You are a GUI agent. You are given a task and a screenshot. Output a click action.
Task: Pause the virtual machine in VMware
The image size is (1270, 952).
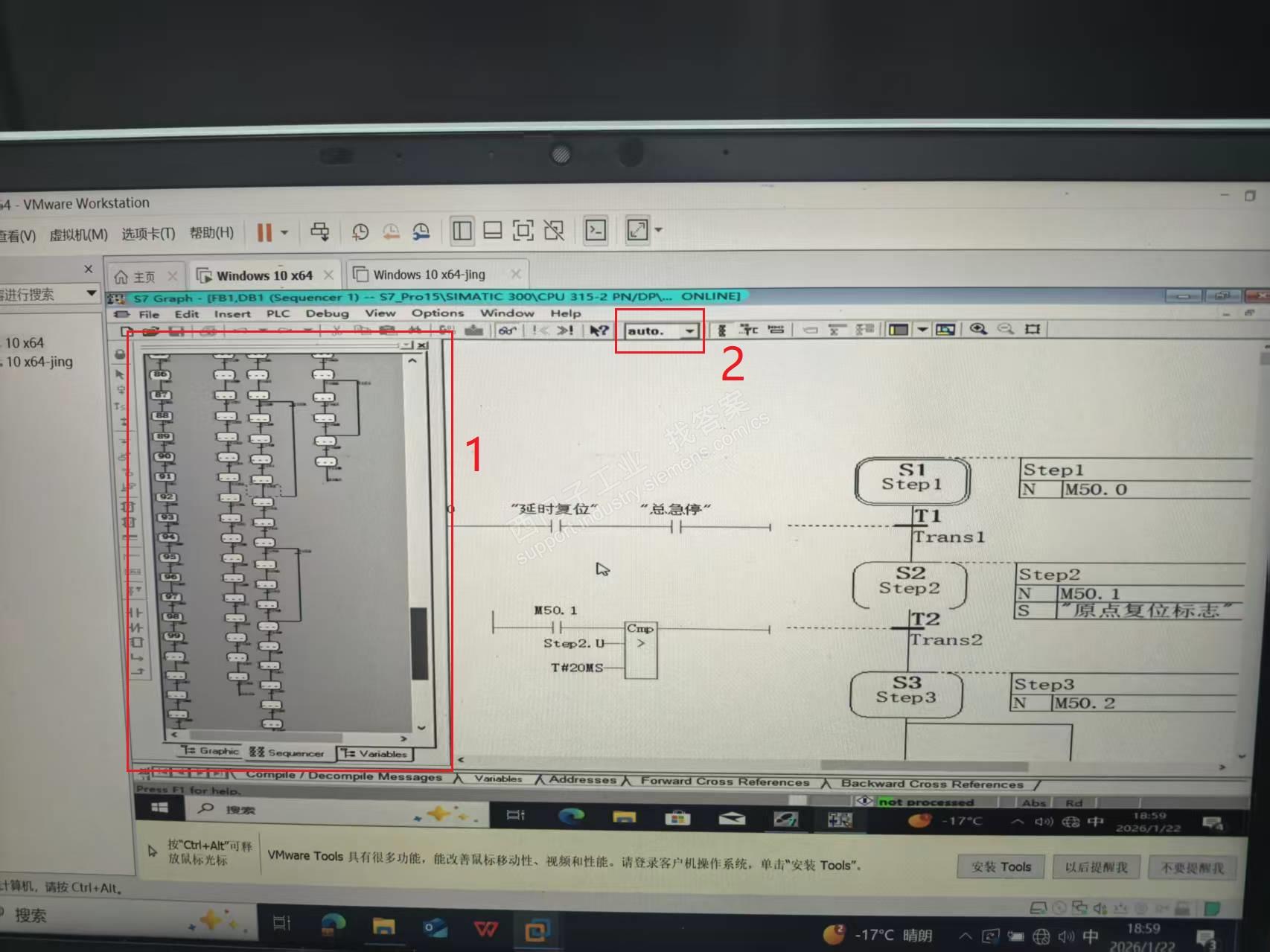(264, 232)
